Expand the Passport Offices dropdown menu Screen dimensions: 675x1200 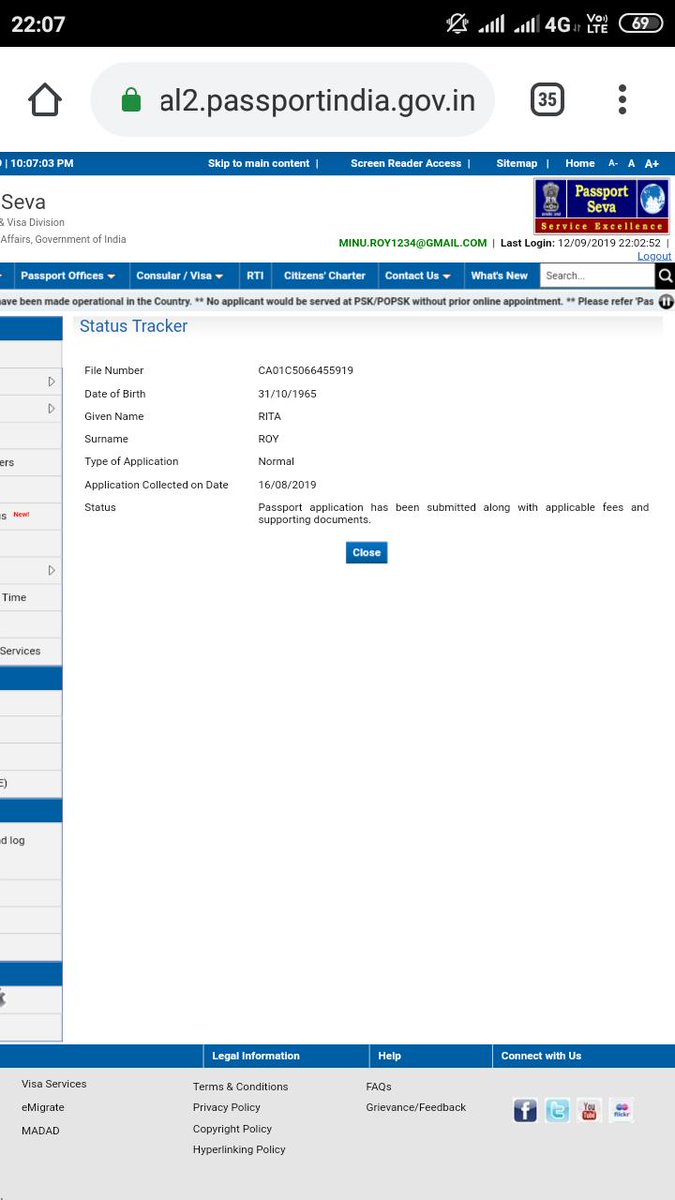tap(68, 275)
